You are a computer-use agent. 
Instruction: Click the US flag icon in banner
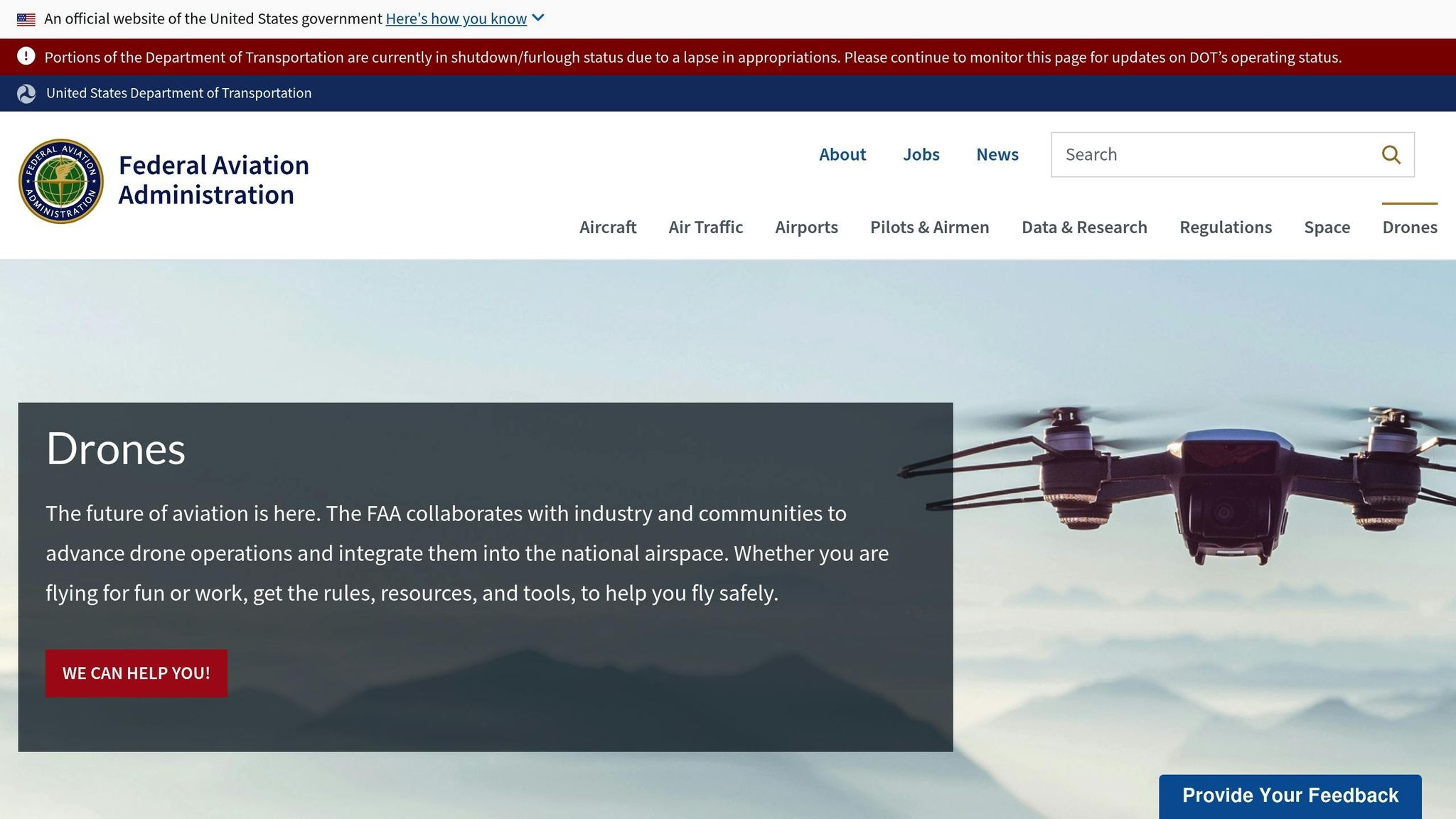pyautogui.click(x=26, y=18)
